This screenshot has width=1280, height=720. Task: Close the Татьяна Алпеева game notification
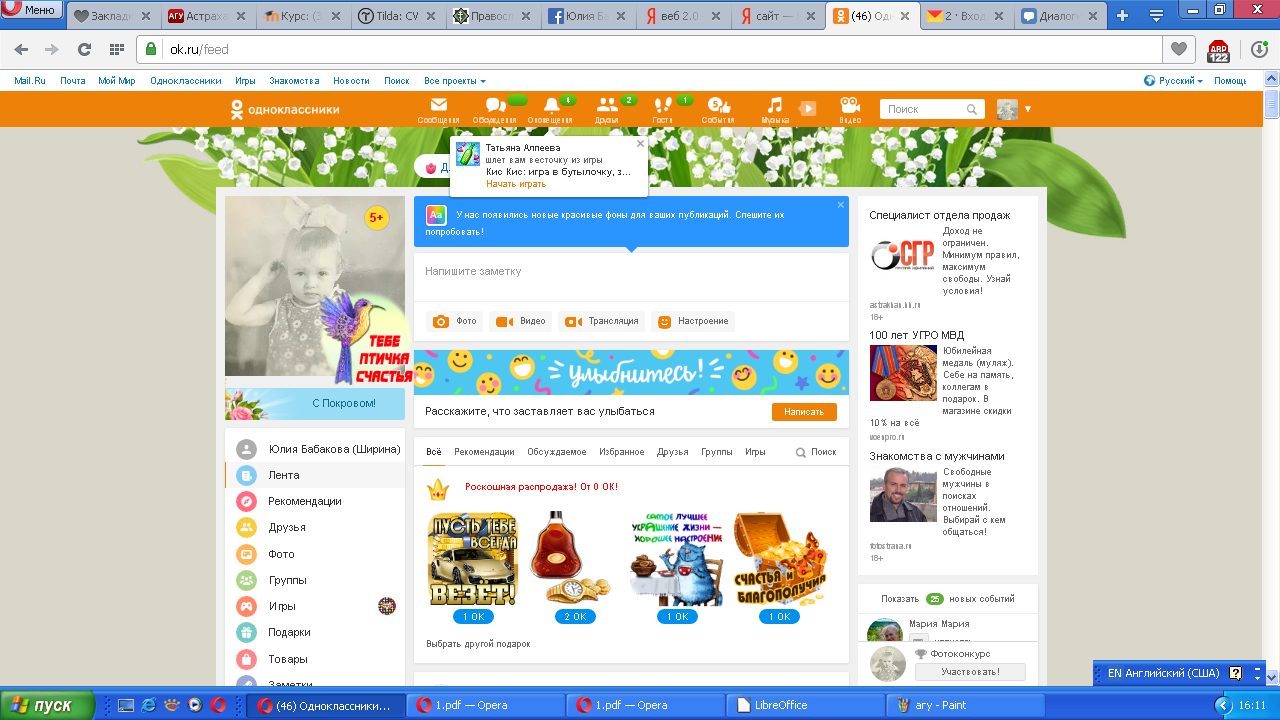pos(640,143)
